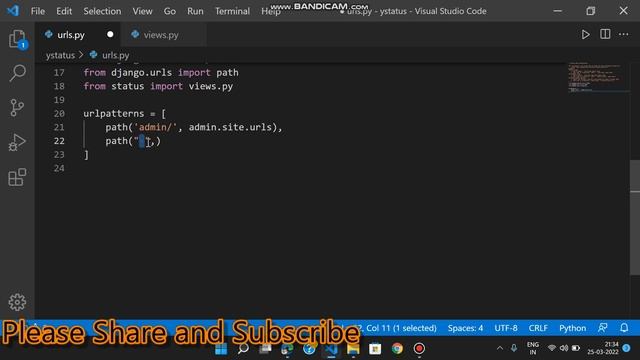
Task: Open File Explorer from taskbar
Action: point(353,349)
